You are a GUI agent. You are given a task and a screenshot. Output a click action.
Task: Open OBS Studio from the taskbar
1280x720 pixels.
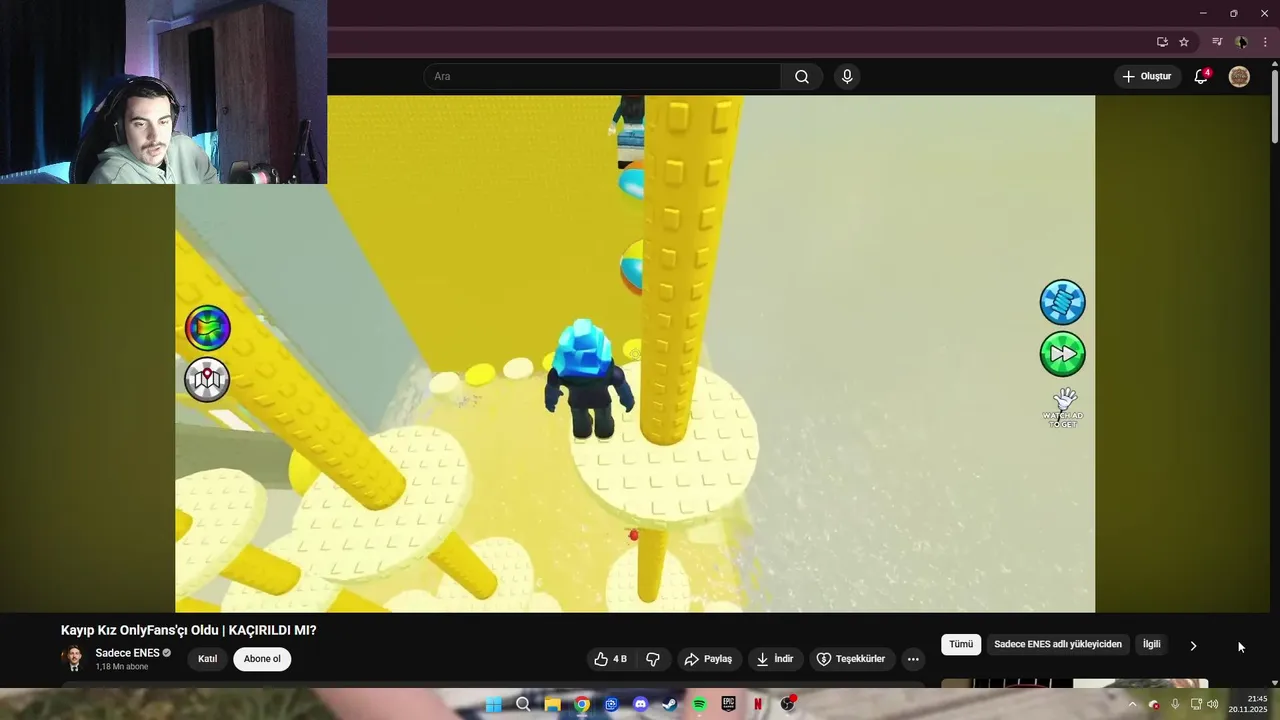point(788,704)
